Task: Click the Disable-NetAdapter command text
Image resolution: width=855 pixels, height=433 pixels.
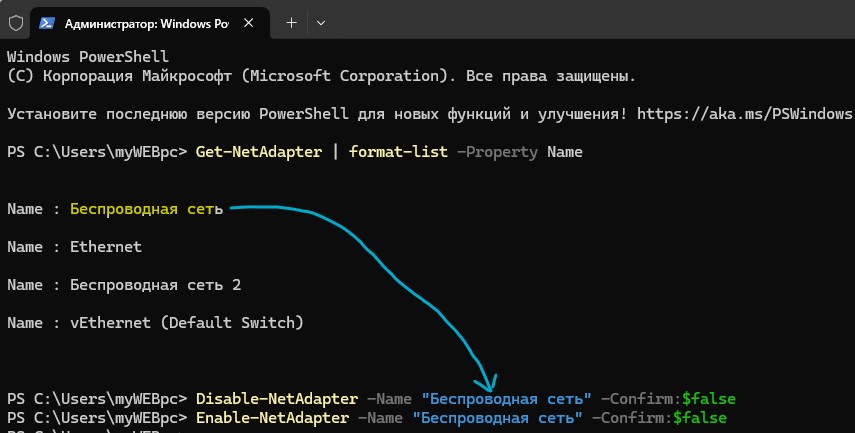Action: pyautogui.click(x=276, y=399)
